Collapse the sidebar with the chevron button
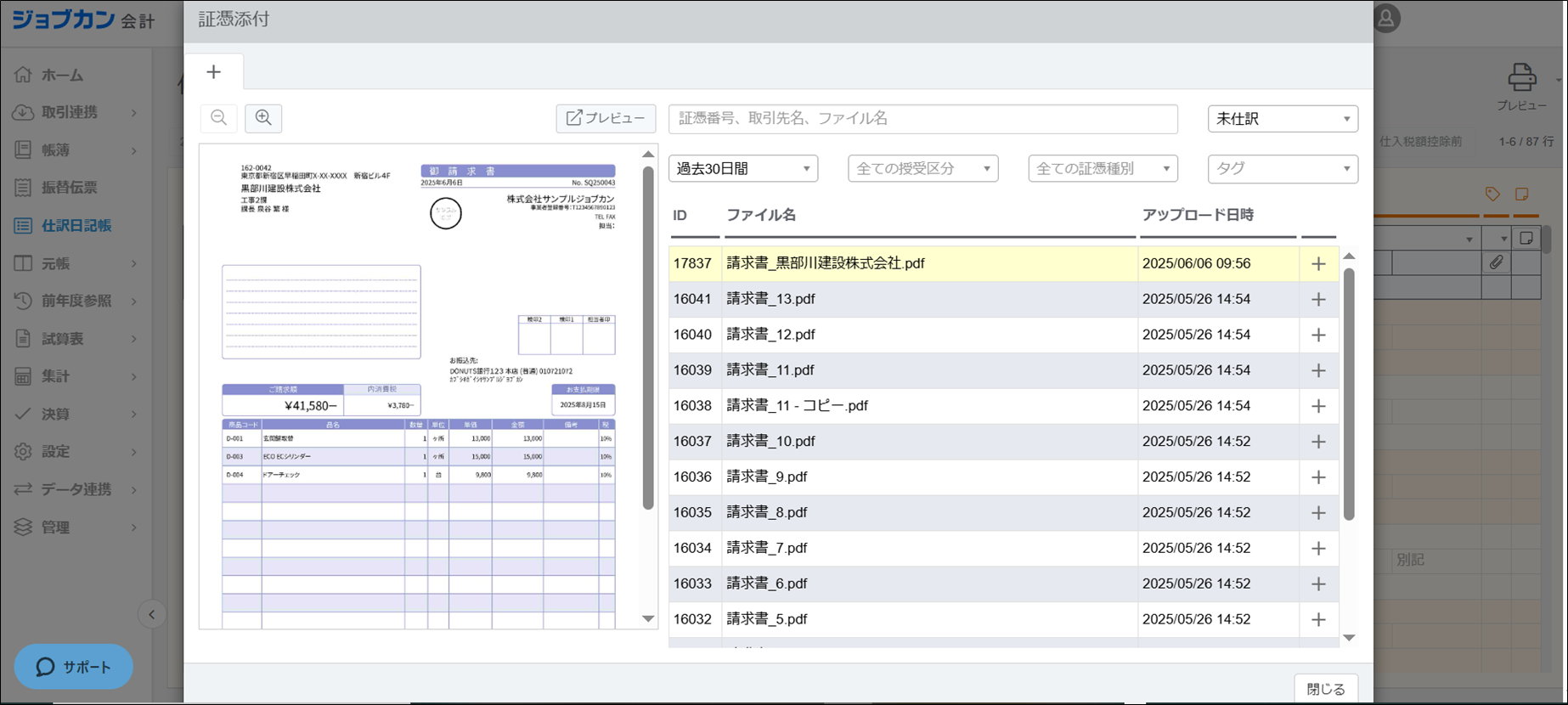This screenshot has width=1568, height=705. 152,614
